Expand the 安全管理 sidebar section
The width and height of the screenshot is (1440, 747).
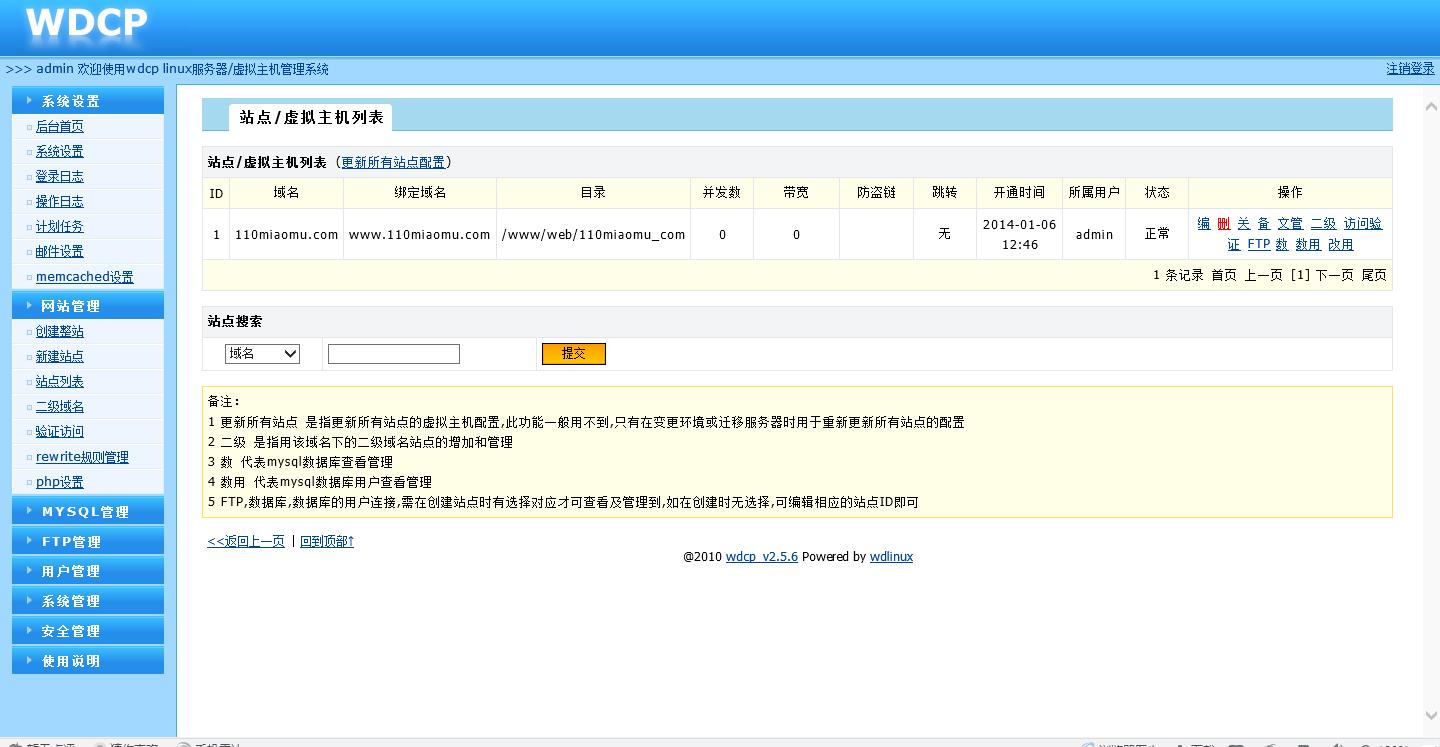coord(71,631)
